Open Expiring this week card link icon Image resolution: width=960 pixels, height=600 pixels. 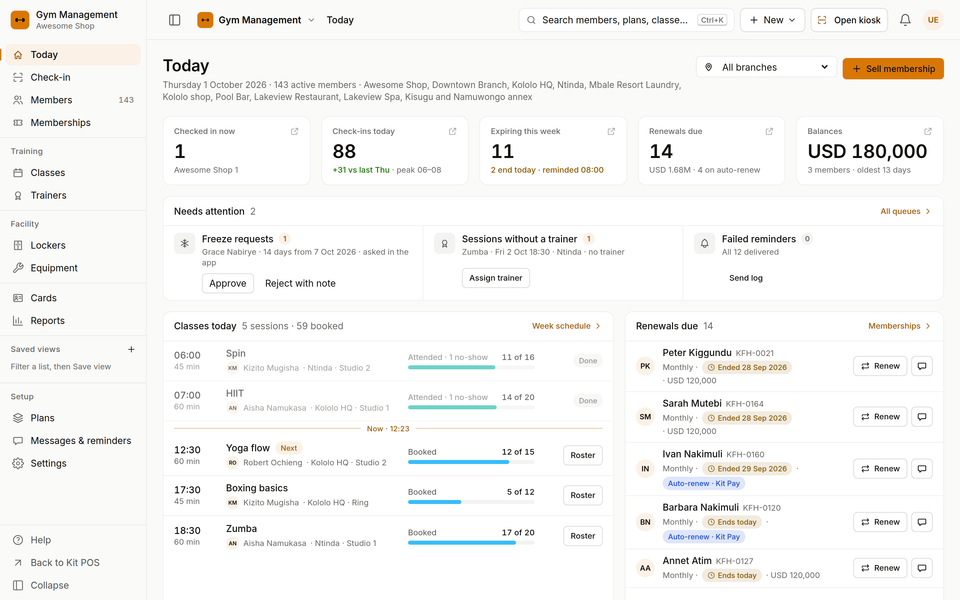point(611,132)
